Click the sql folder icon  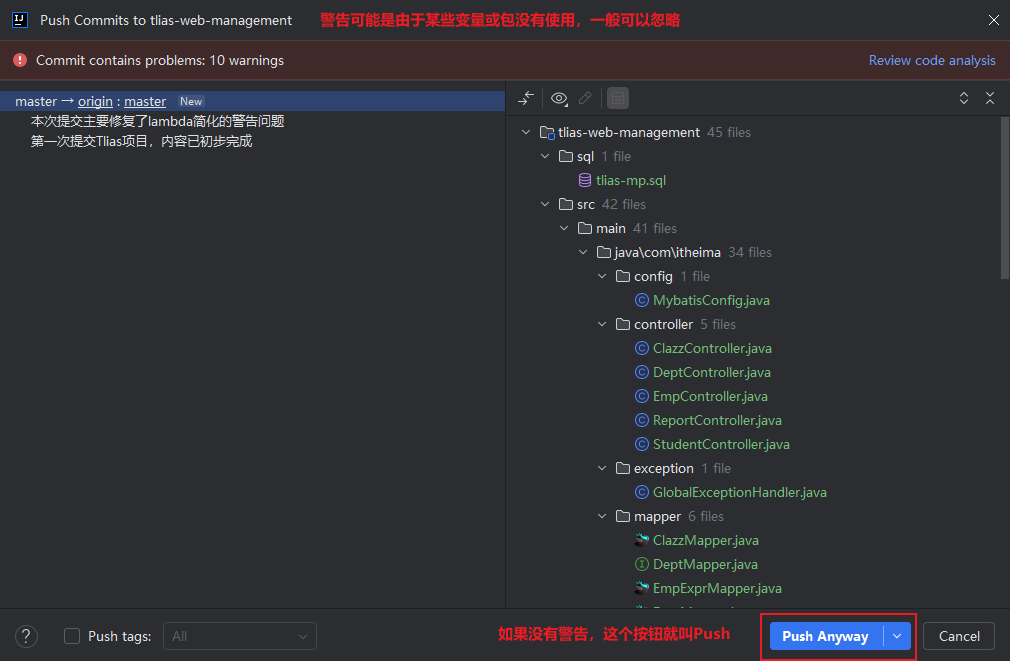[566, 157]
